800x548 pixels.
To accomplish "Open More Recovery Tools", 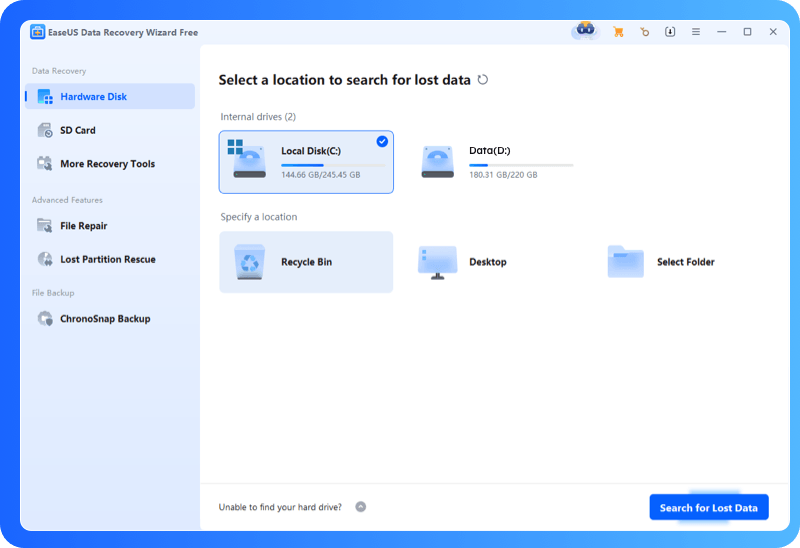I will pos(110,164).
